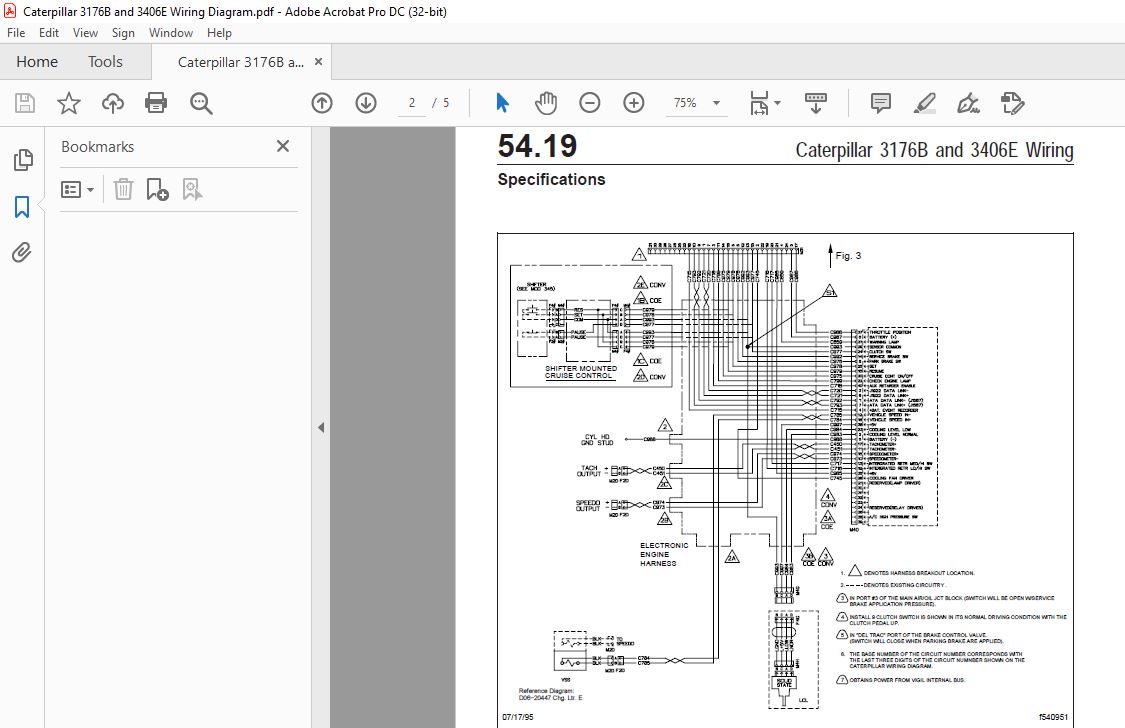Open page display options dropdown arrow

778,103
